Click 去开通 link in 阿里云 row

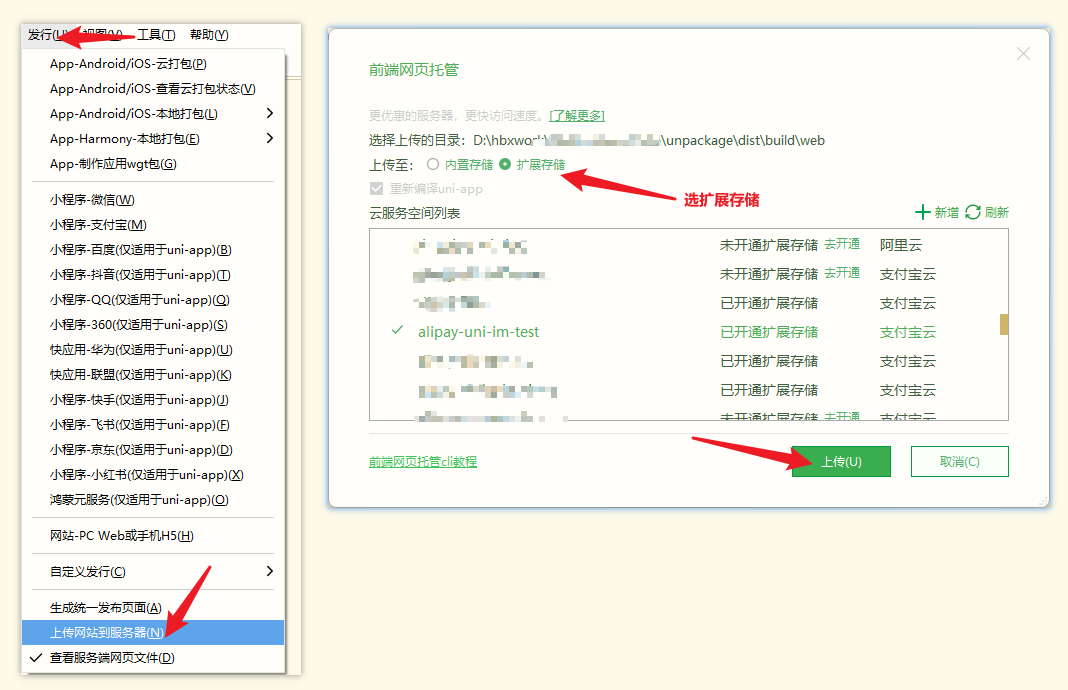tap(842, 244)
